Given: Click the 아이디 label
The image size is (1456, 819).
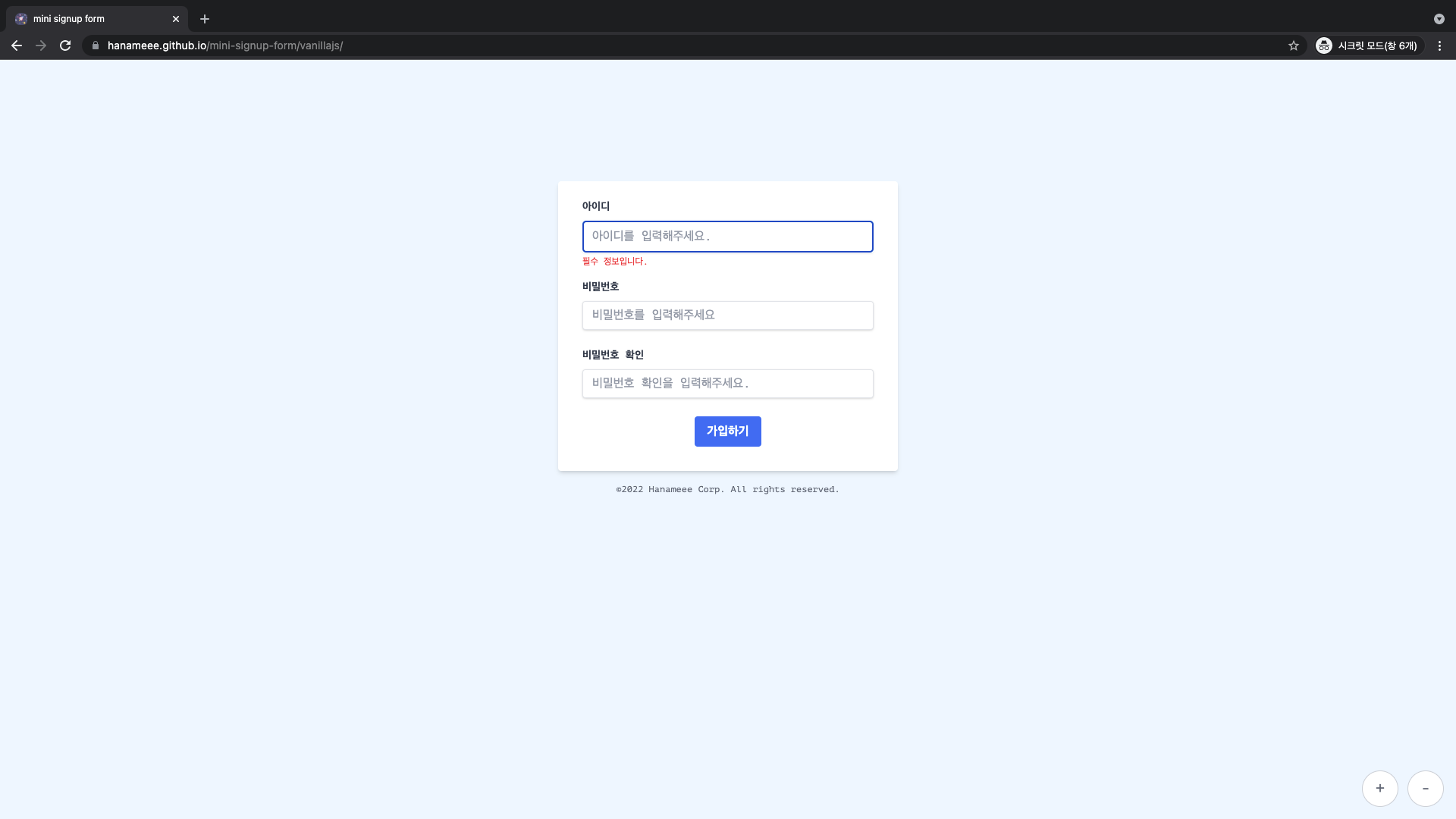Looking at the screenshot, I should pos(596,206).
